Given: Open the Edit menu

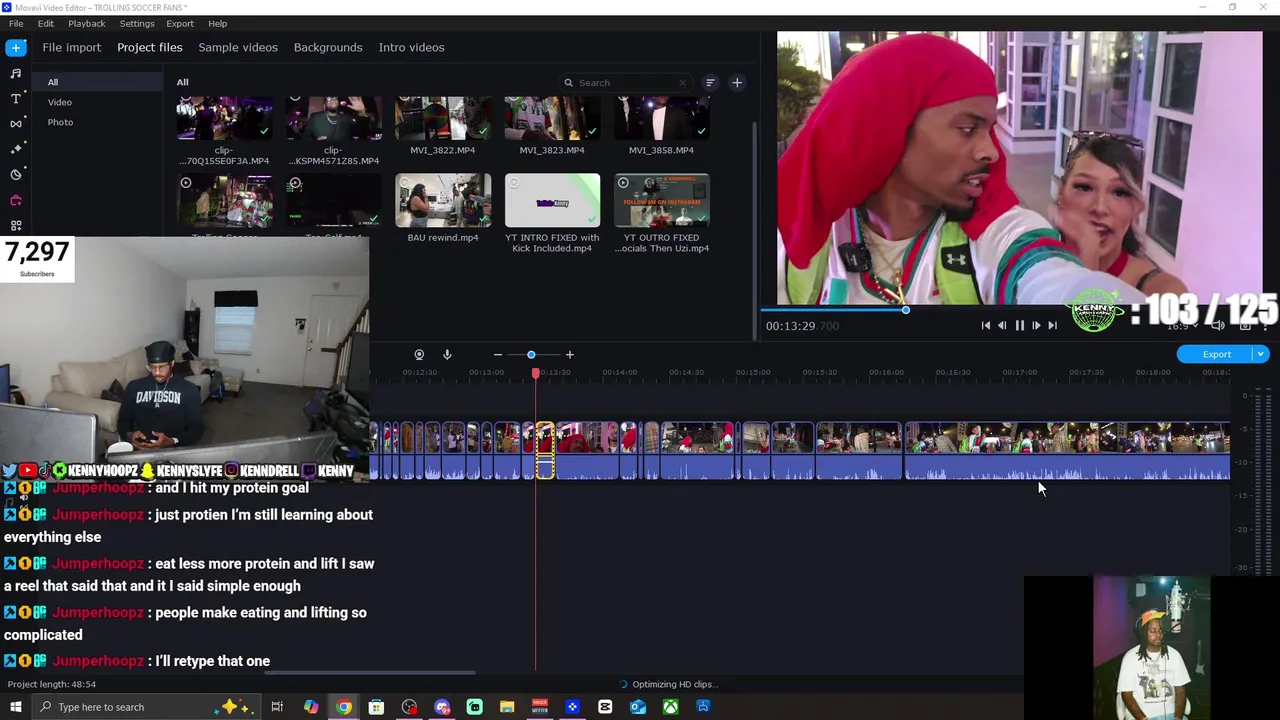Looking at the screenshot, I should coord(46,23).
